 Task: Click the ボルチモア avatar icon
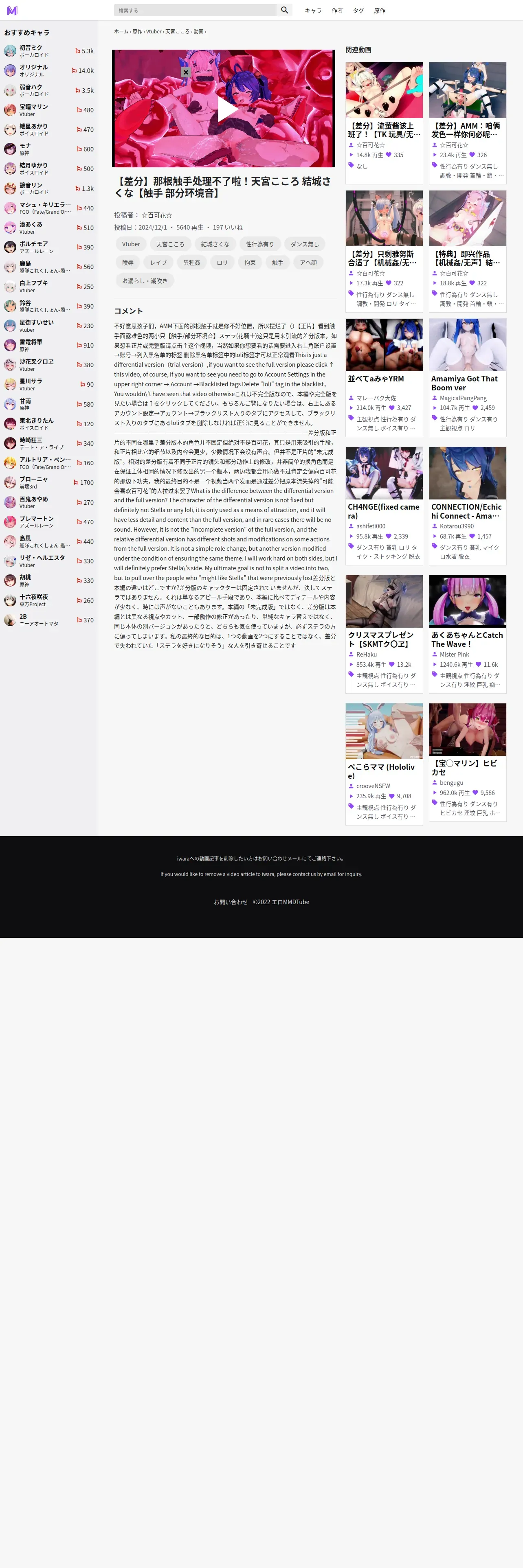(10, 247)
